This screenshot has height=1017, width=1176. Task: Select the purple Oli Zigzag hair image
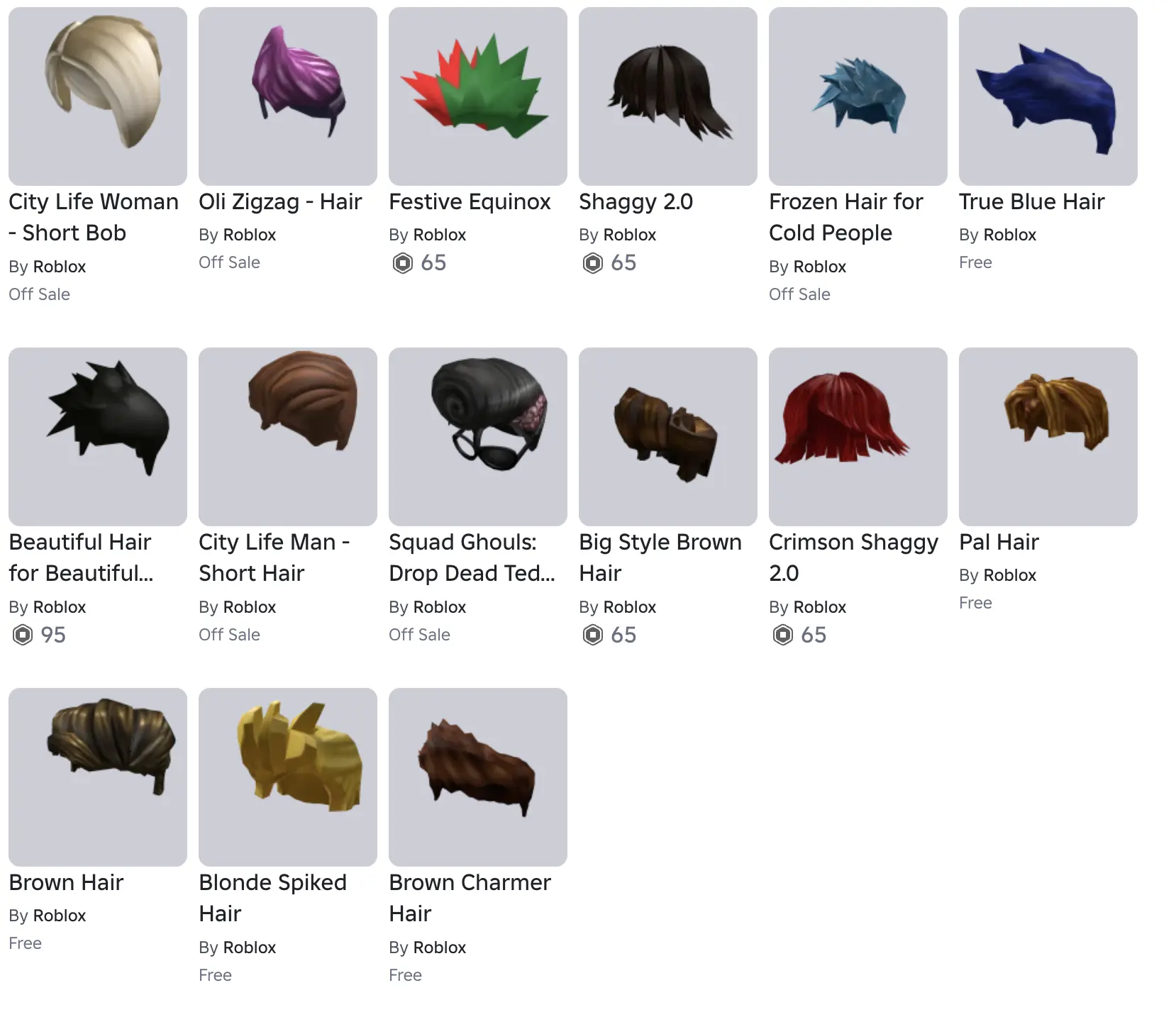click(x=288, y=96)
